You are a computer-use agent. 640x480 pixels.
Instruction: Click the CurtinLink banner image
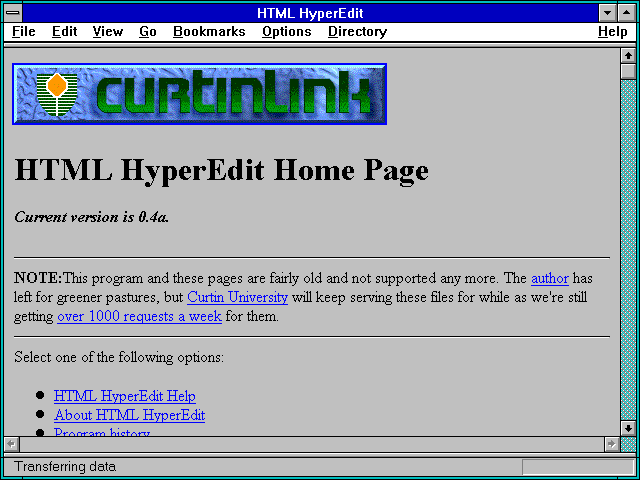coord(200,94)
